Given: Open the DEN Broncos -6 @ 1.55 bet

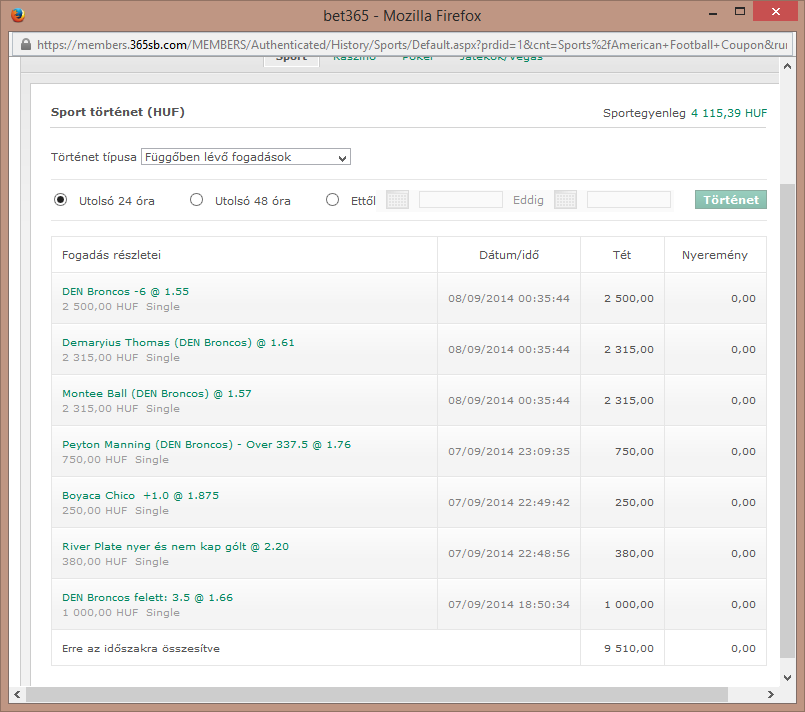Looking at the screenshot, I should [125, 292].
